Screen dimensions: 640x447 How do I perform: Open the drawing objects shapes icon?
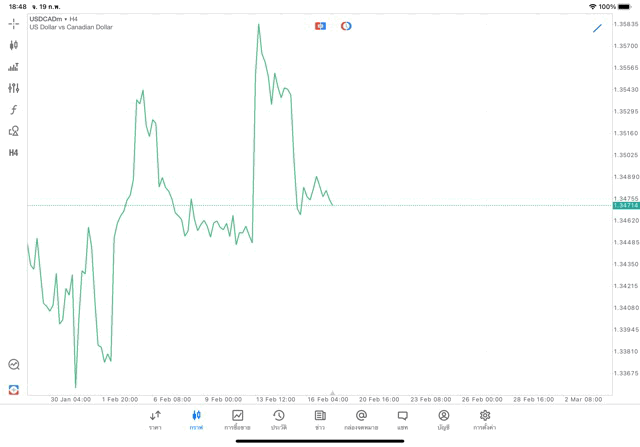point(14,131)
